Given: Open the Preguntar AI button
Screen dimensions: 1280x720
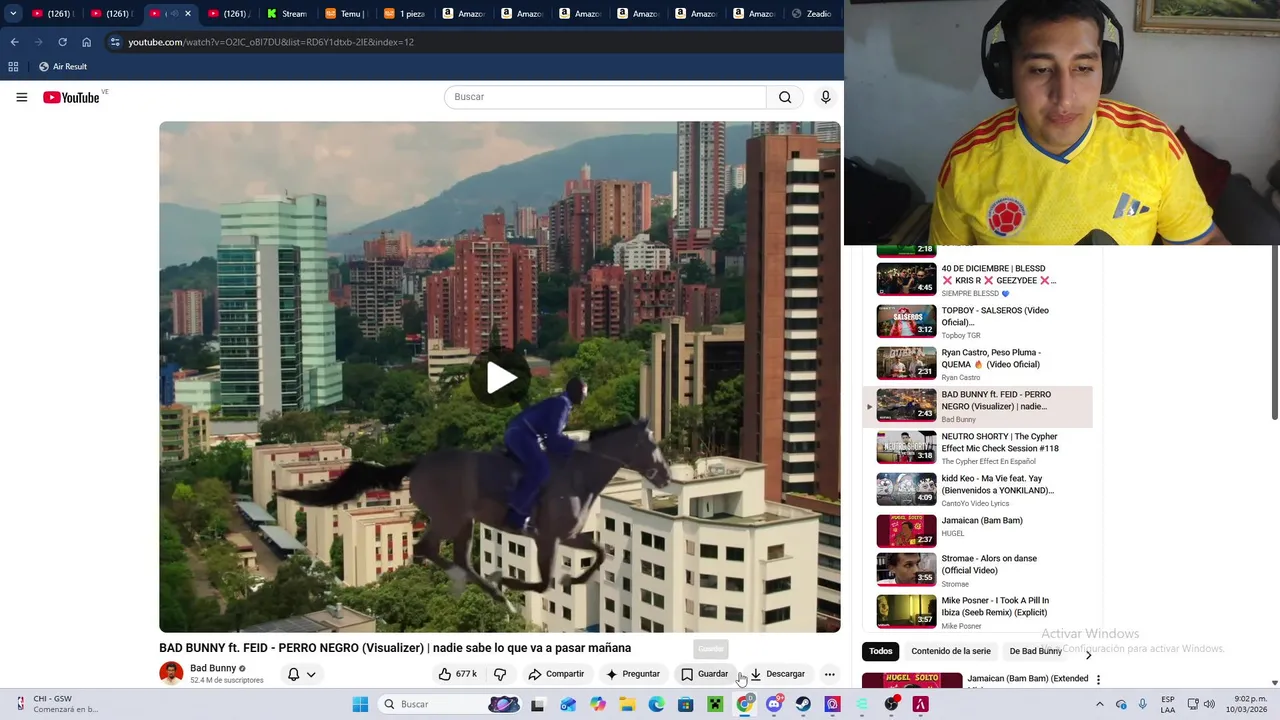Looking at the screenshot, I should pos(633,674).
